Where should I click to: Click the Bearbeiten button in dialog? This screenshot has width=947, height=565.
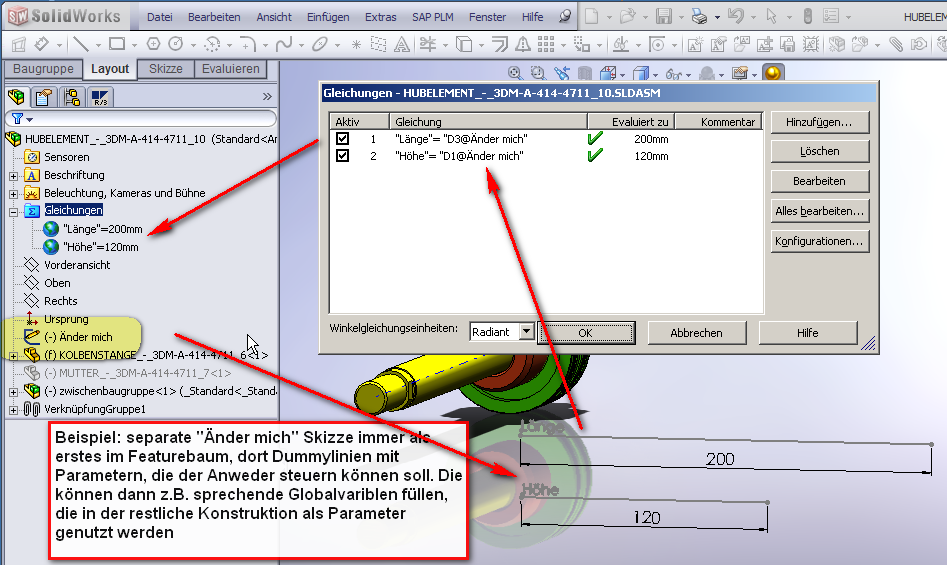[x=820, y=180]
